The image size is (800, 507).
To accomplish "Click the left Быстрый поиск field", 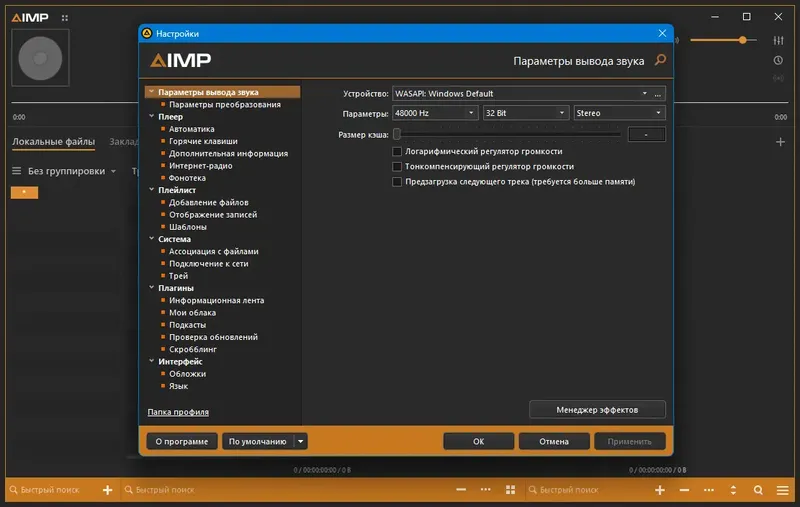I will coord(50,490).
